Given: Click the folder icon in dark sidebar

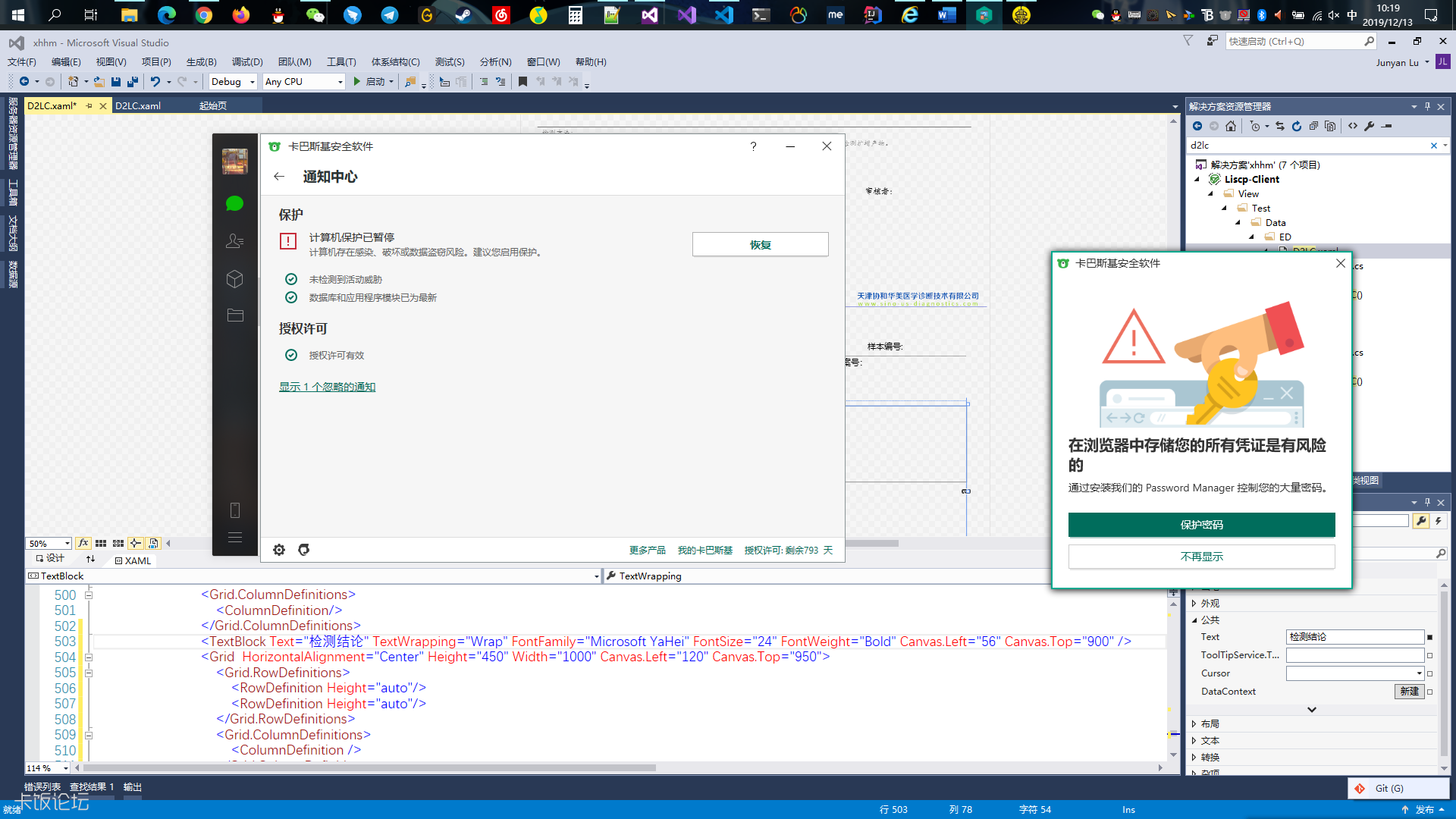Looking at the screenshot, I should pyautogui.click(x=235, y=315).
